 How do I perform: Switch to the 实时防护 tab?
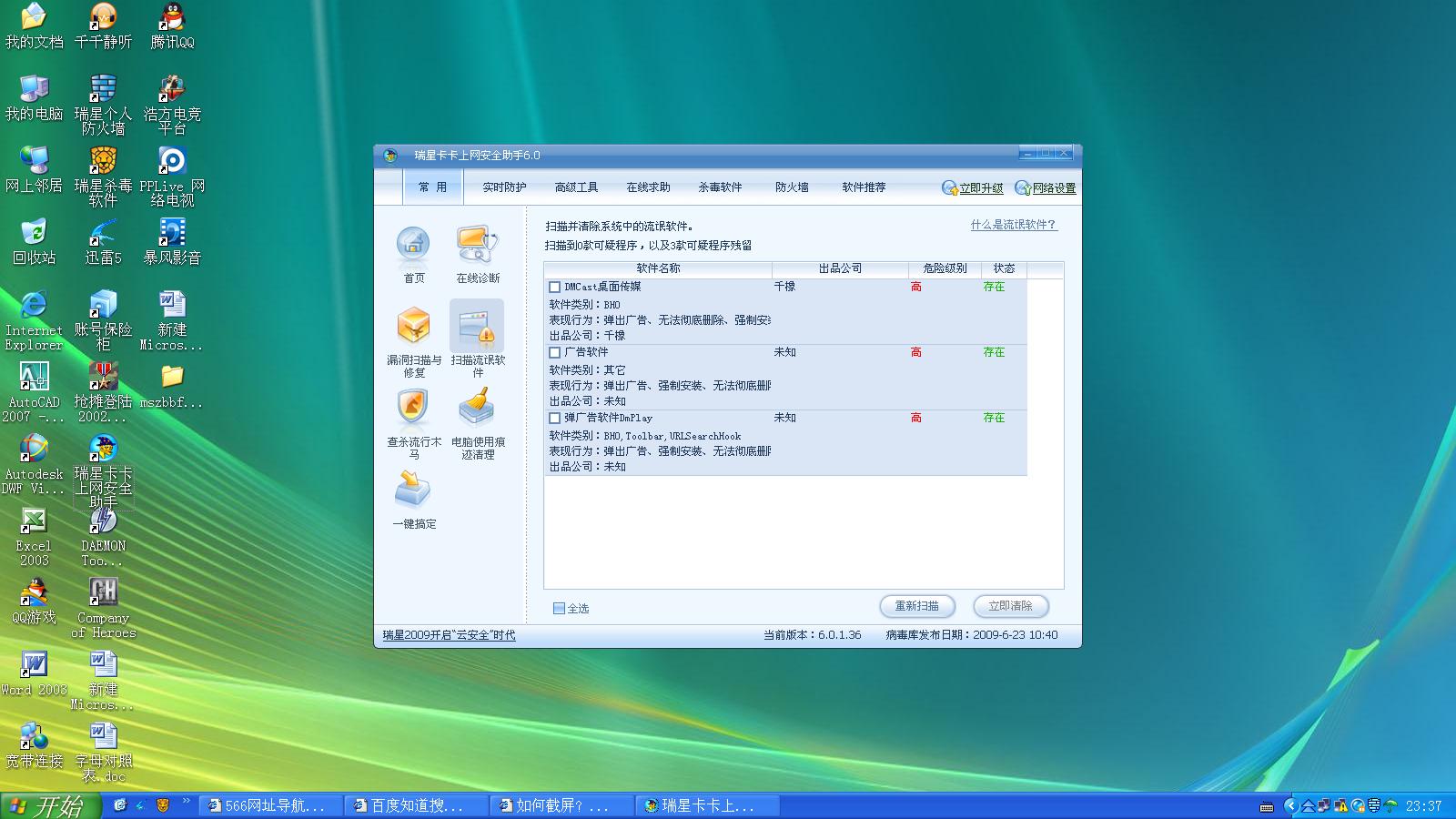pos(504,187)
